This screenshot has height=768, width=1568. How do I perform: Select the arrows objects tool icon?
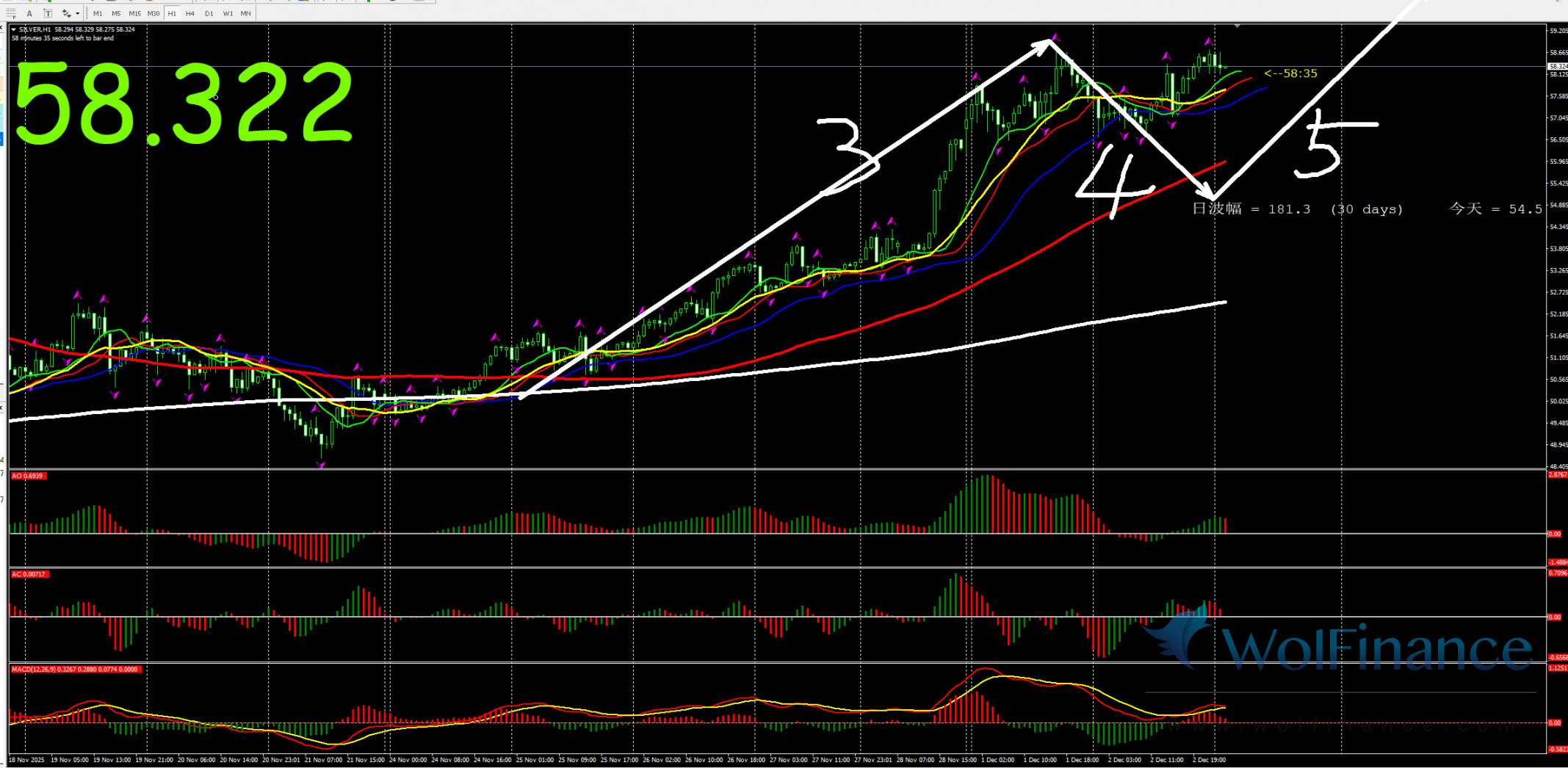(x=66, y=13)
